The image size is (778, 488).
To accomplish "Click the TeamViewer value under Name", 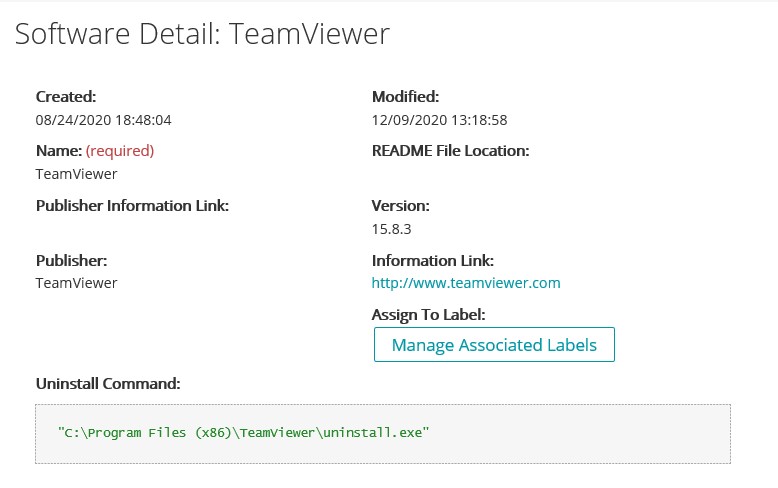I will pos(76,174).
